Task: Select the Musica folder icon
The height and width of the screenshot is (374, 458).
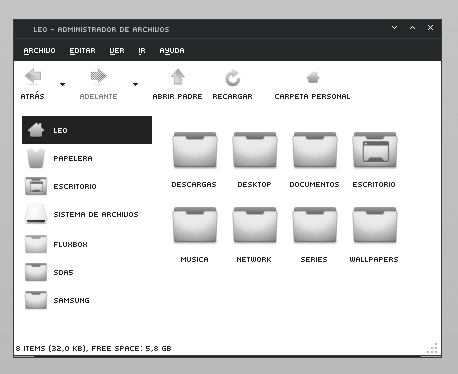Action: pyautogui.click(x=195, y=225)
